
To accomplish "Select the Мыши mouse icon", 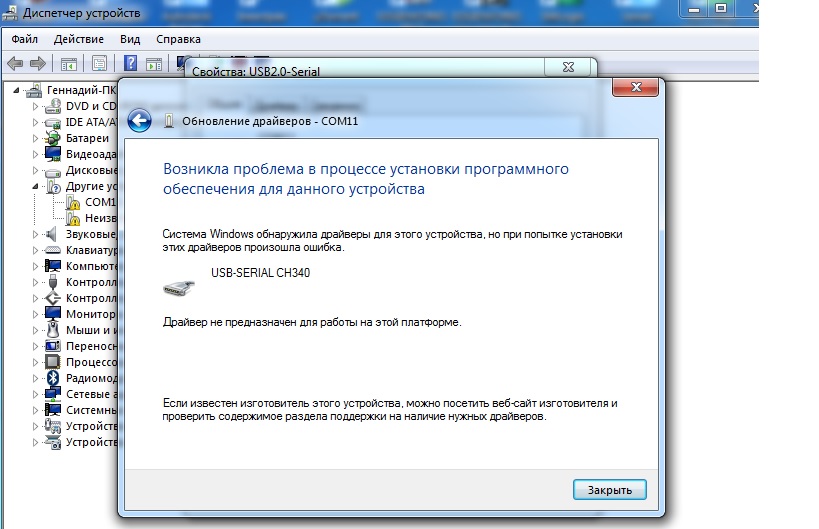I will tap(53, 330).
